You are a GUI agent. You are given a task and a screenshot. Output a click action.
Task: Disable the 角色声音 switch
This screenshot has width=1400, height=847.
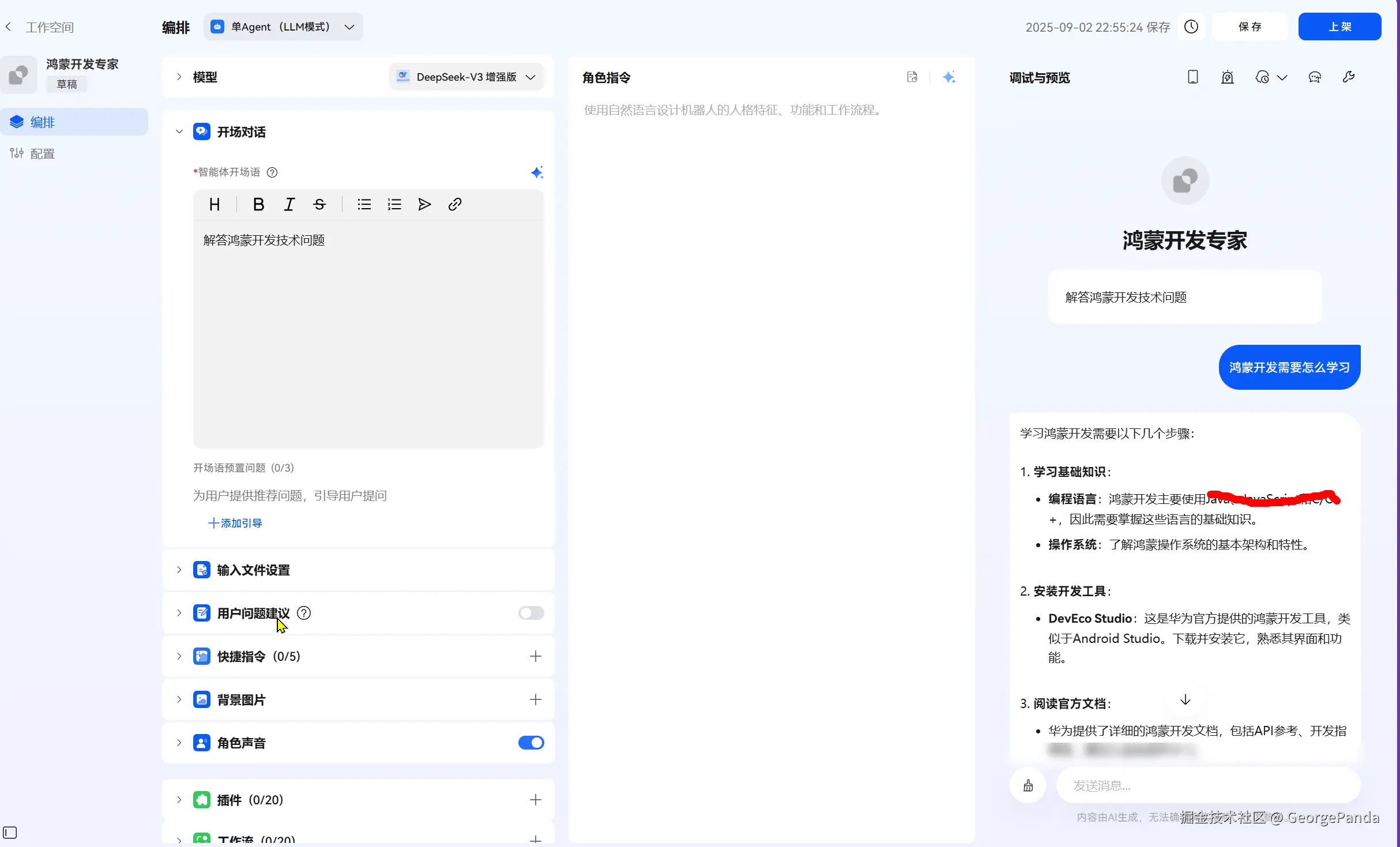pos(530,743)
